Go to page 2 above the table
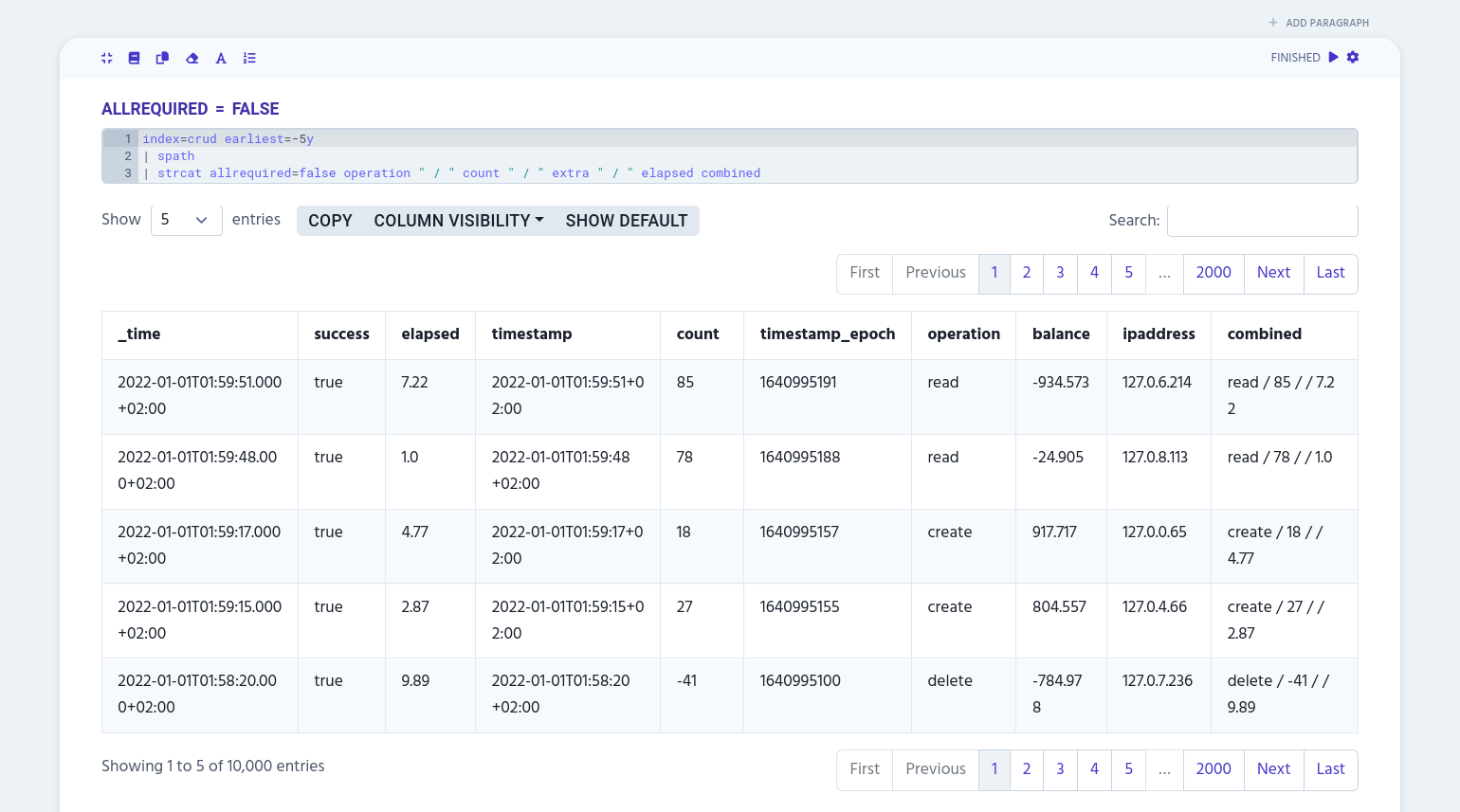Viewport: 1460px width, 812px height. click(x=1027, y=274)
